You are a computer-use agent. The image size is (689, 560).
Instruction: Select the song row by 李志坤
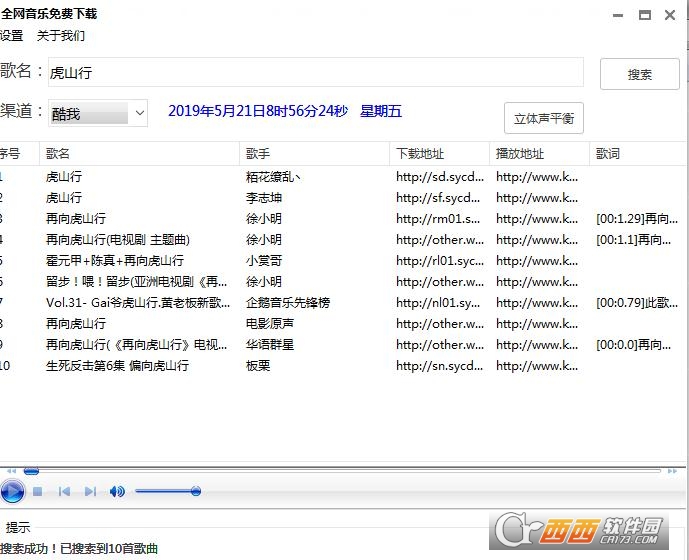point(343,198)
